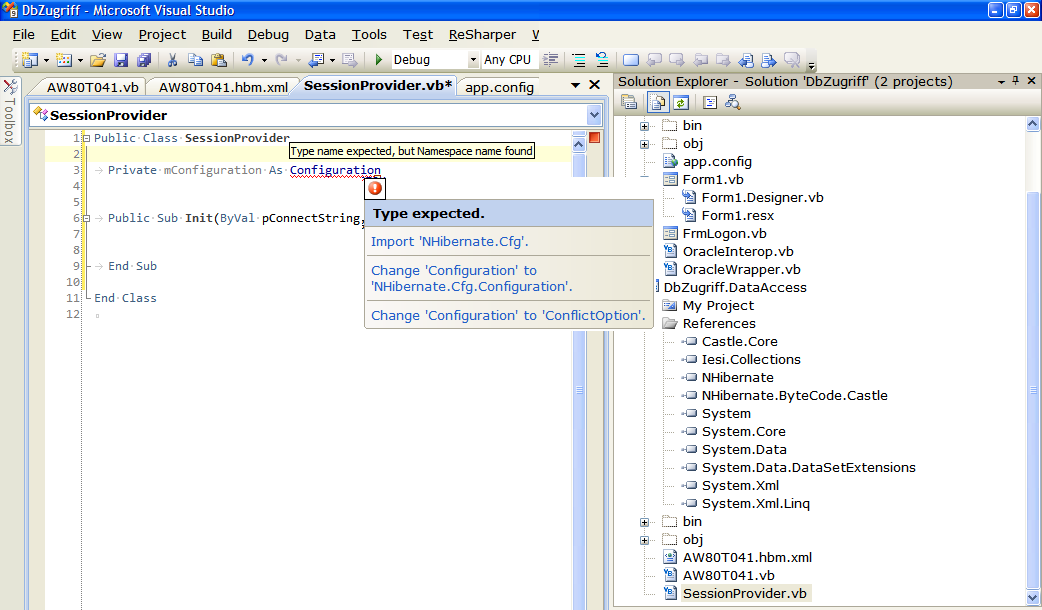
Task: Switch to the AW80T041.vb tab
Action: point(92,87)
